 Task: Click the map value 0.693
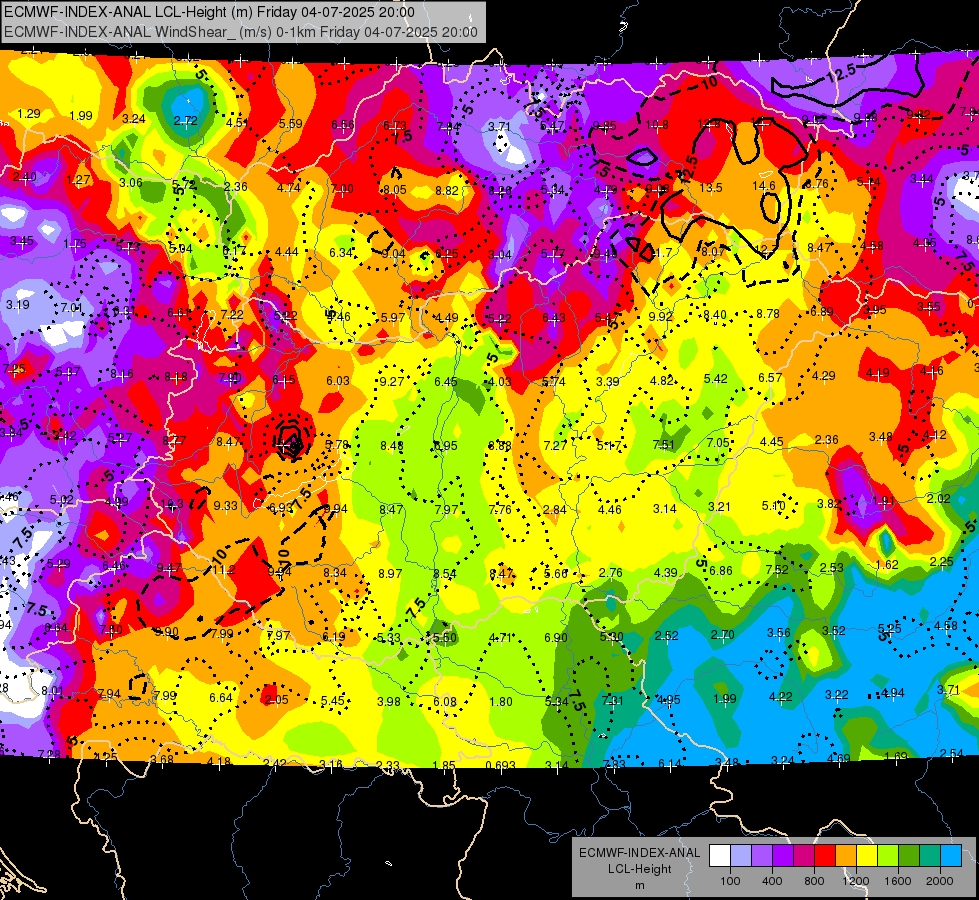click(x=501, y=765)
